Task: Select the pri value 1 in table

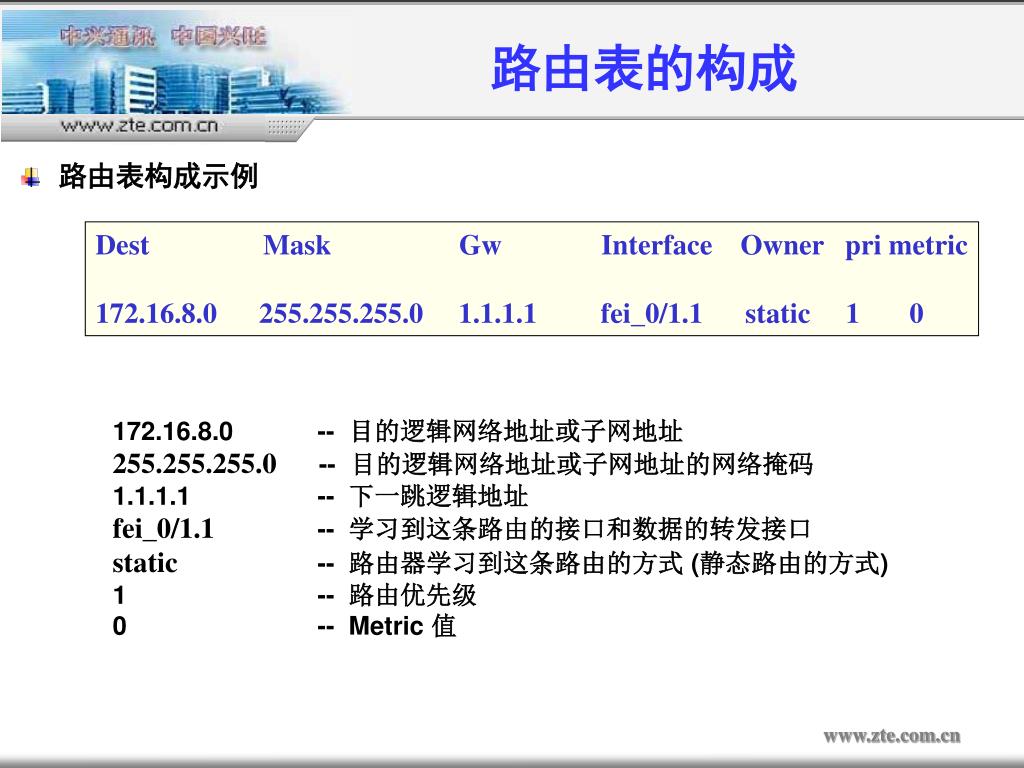Action: click(852, 313)
